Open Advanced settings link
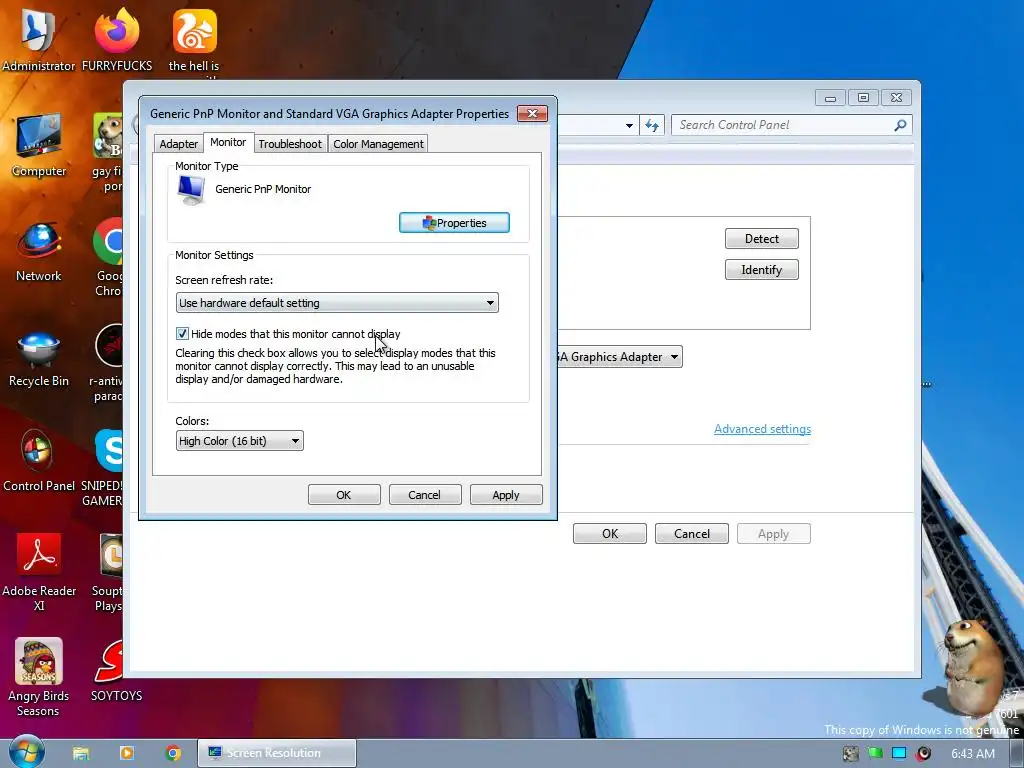This screenshot has width=1024, height=768. pos(762,429)
